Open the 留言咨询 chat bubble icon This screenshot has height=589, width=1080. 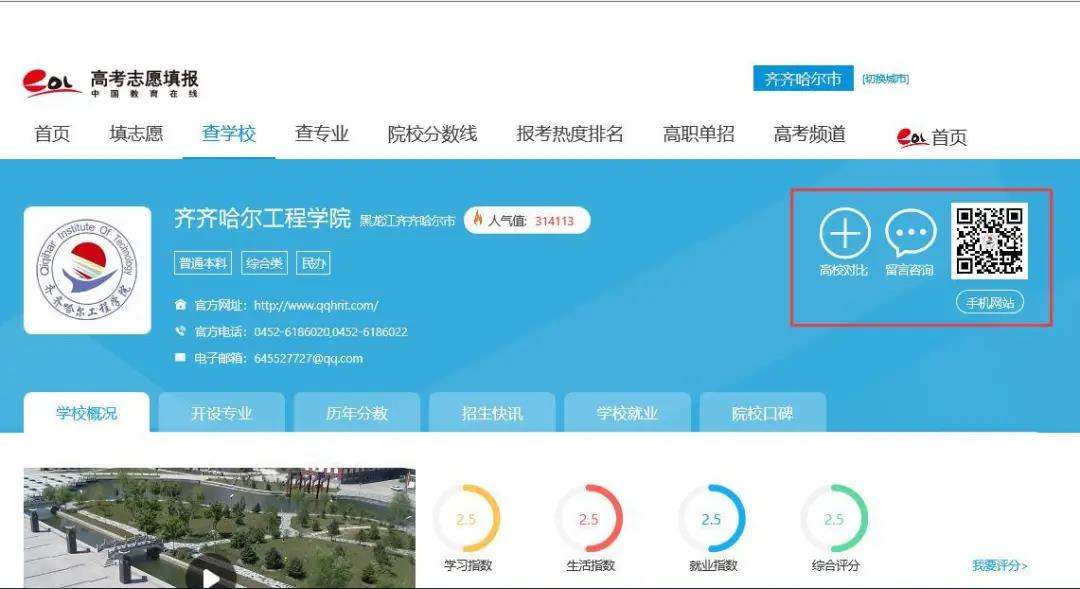911,233
